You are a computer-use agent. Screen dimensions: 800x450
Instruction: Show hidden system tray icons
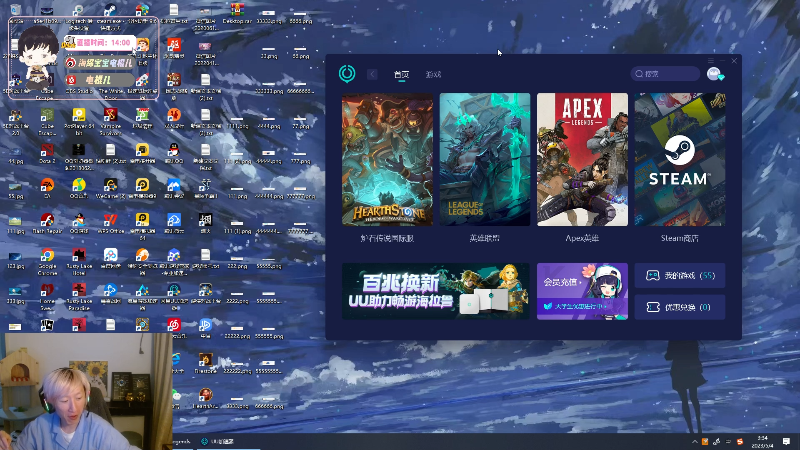pyautogui.click(x=694, y=442)
